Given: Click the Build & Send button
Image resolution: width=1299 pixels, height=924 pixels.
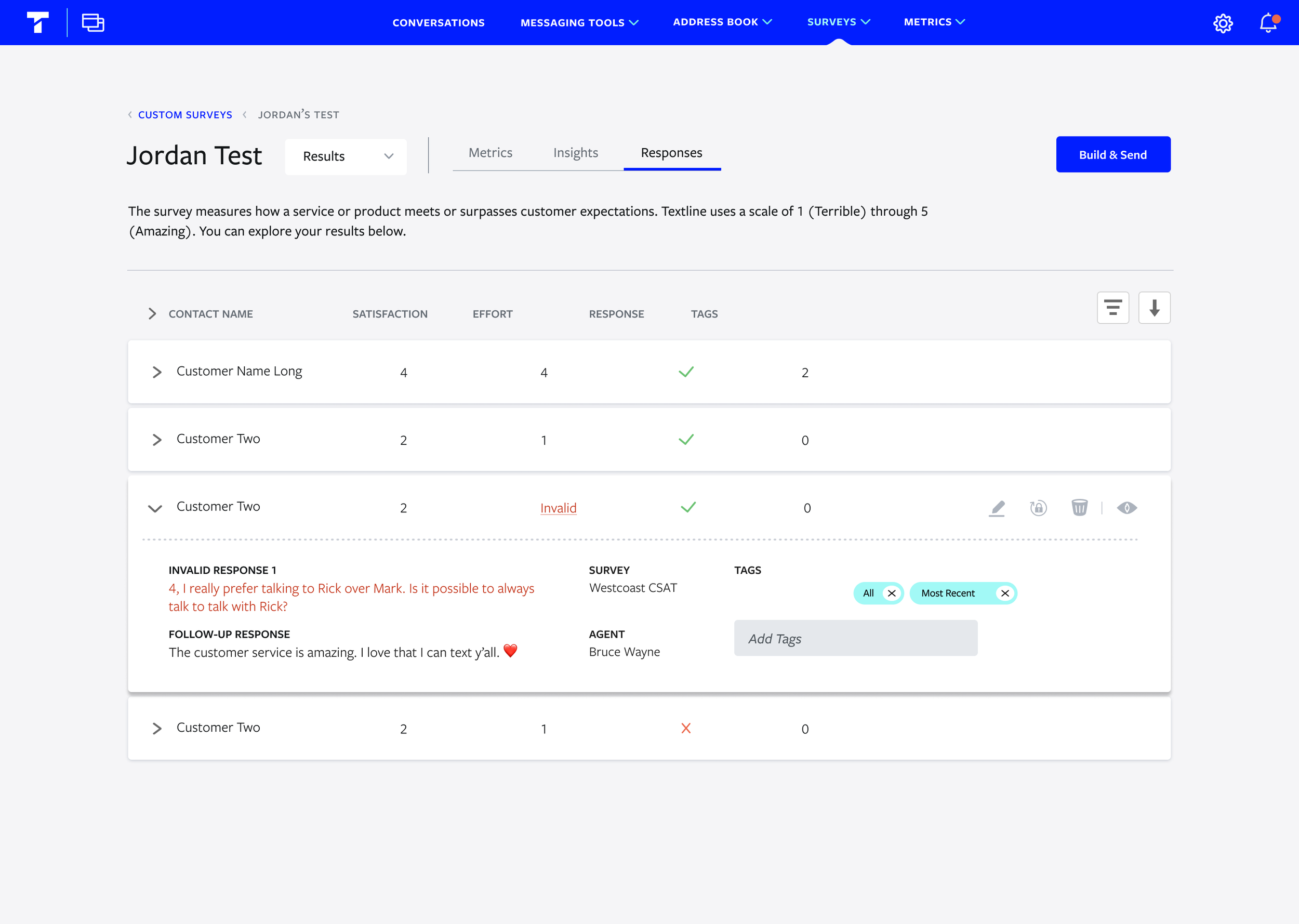Looking at the screenshot, I should coord(1112,154).
